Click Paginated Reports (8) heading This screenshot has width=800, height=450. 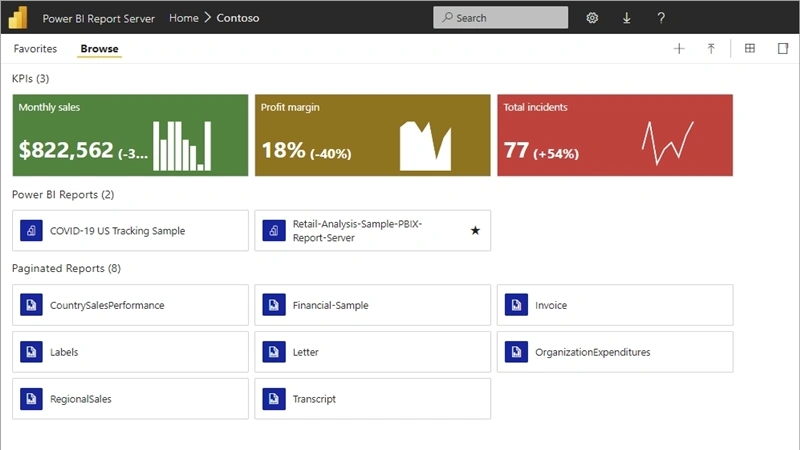click(66, 268)
